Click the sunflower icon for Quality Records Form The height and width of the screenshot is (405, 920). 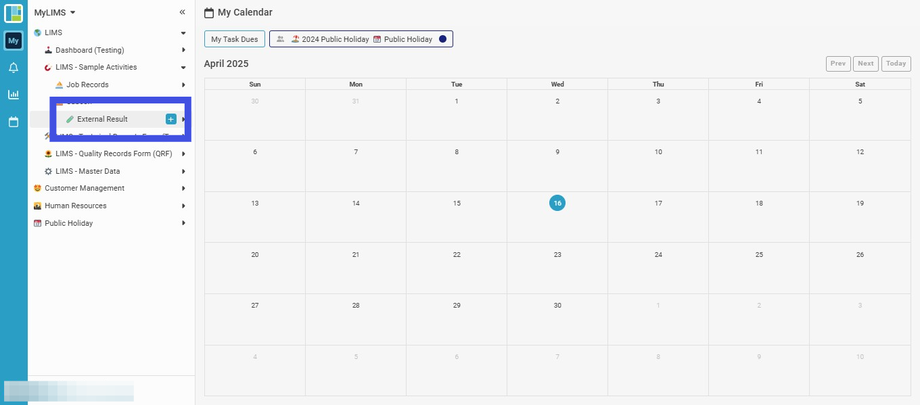[48, 154]
